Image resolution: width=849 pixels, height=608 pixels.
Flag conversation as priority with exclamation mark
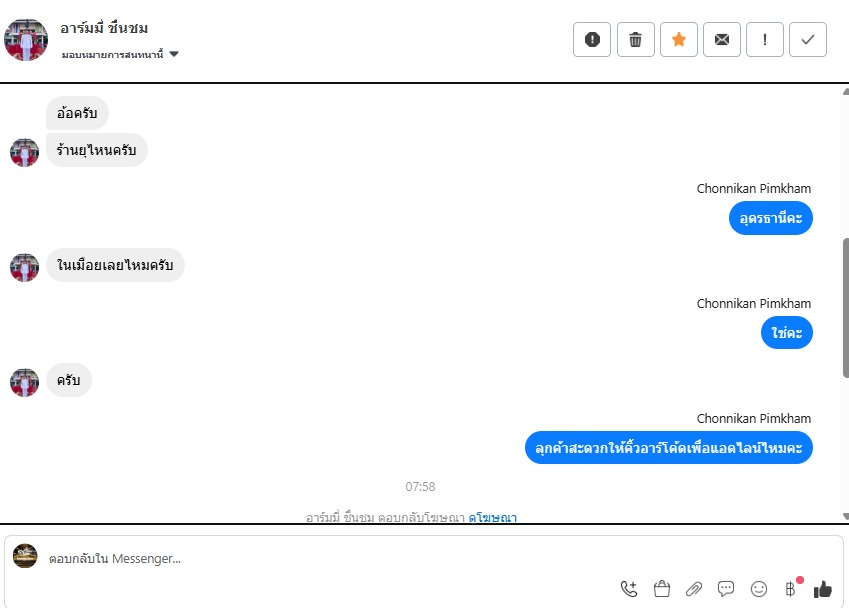point(765,40)
